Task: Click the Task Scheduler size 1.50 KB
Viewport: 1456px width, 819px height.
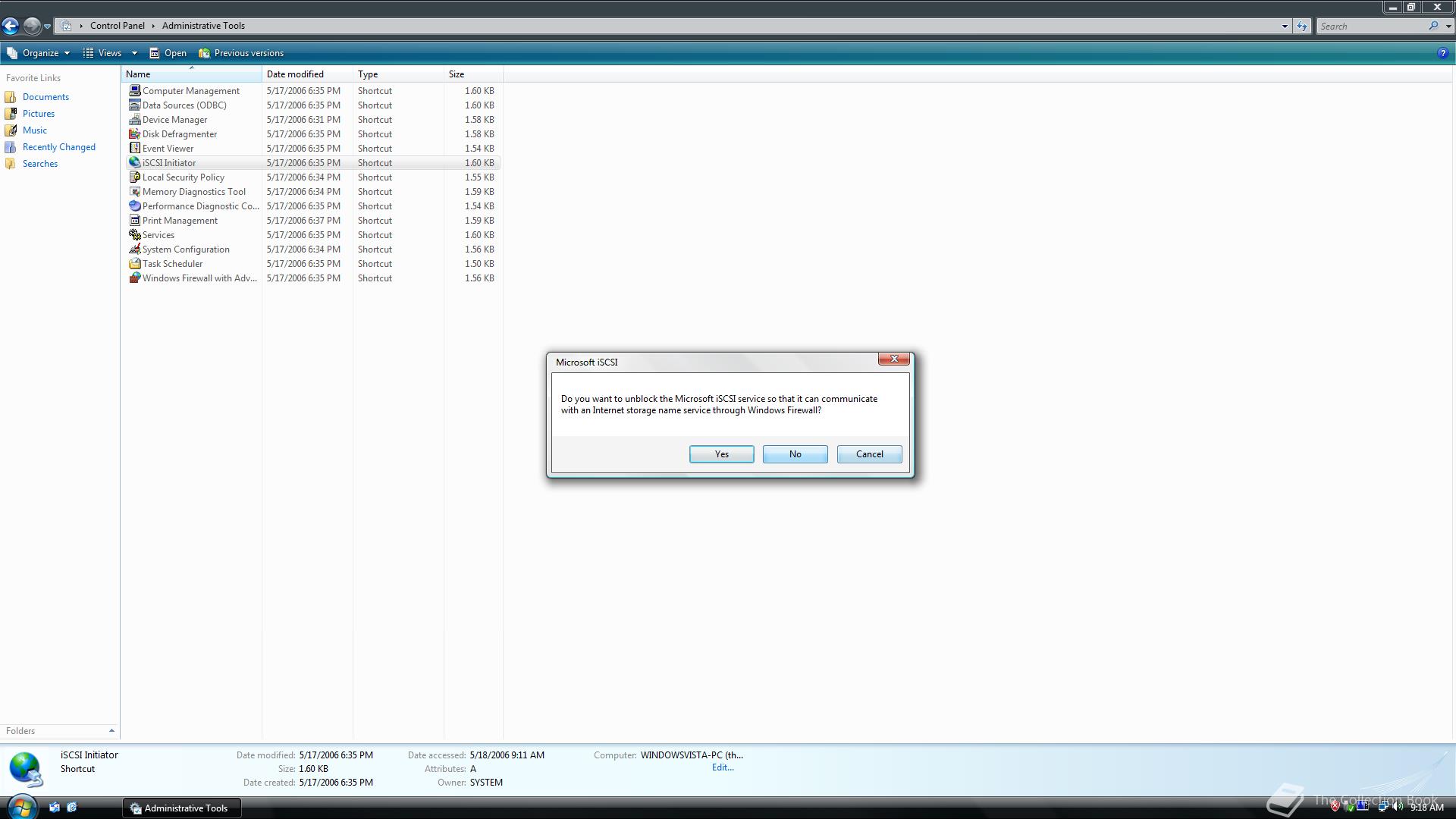Action: pos(479,264)
